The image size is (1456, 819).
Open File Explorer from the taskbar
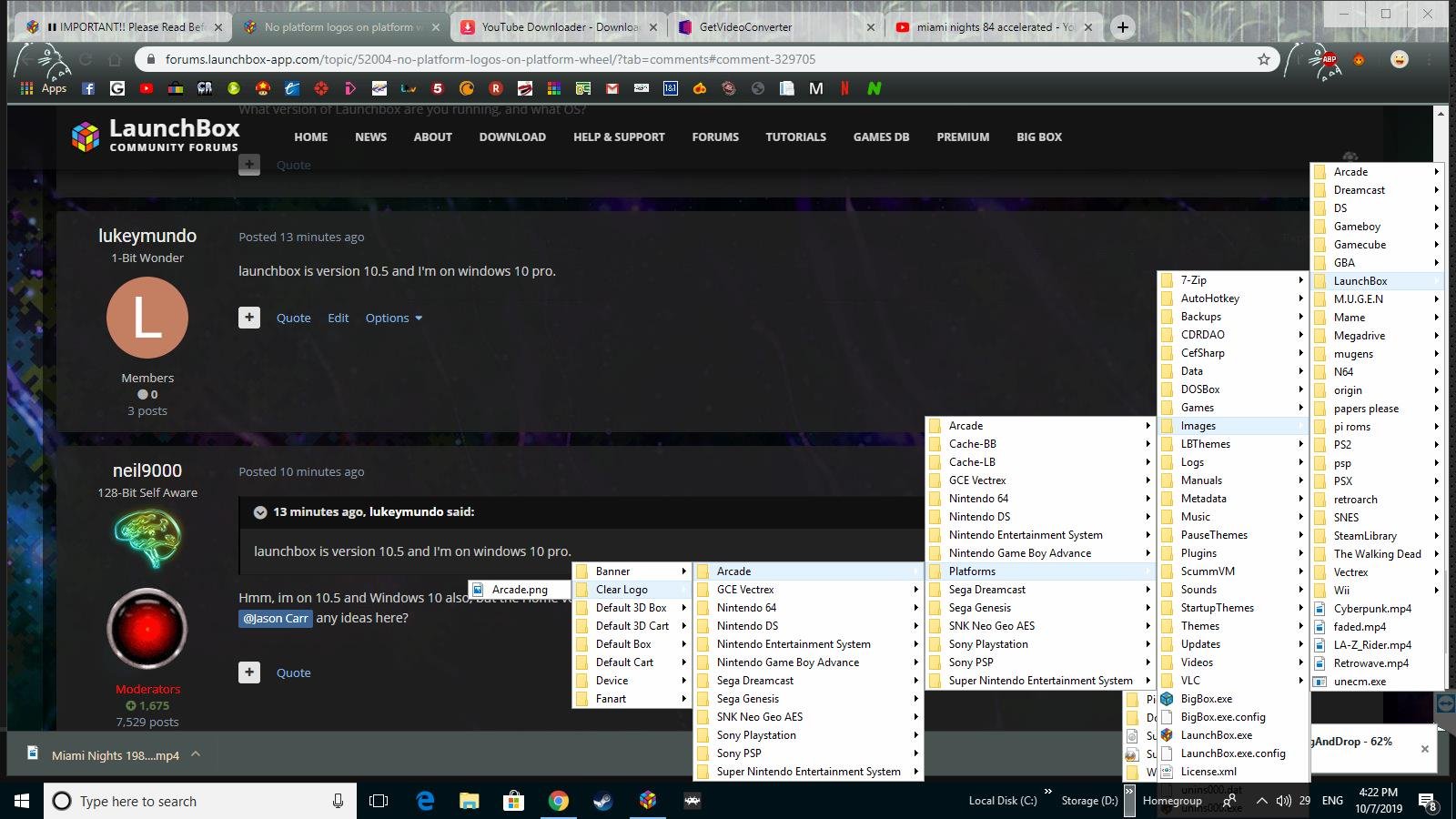click(x=469, y=801)
